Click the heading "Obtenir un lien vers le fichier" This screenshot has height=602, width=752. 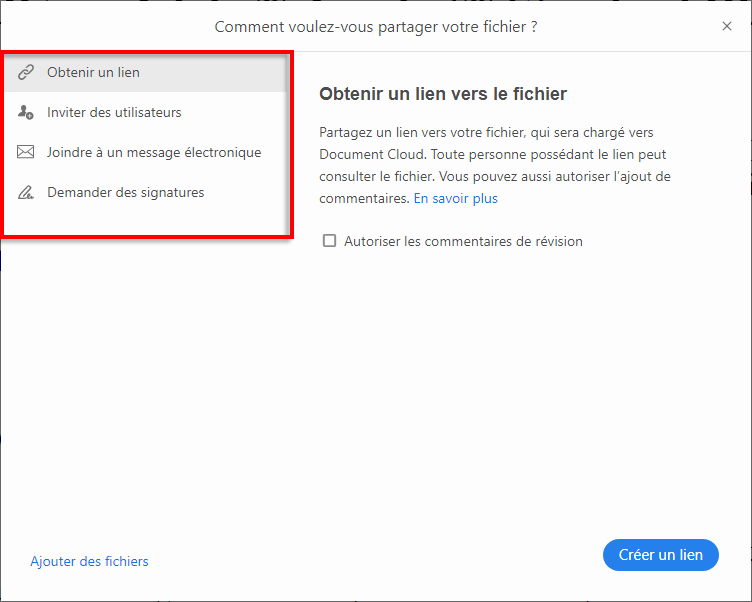(443, 94)
